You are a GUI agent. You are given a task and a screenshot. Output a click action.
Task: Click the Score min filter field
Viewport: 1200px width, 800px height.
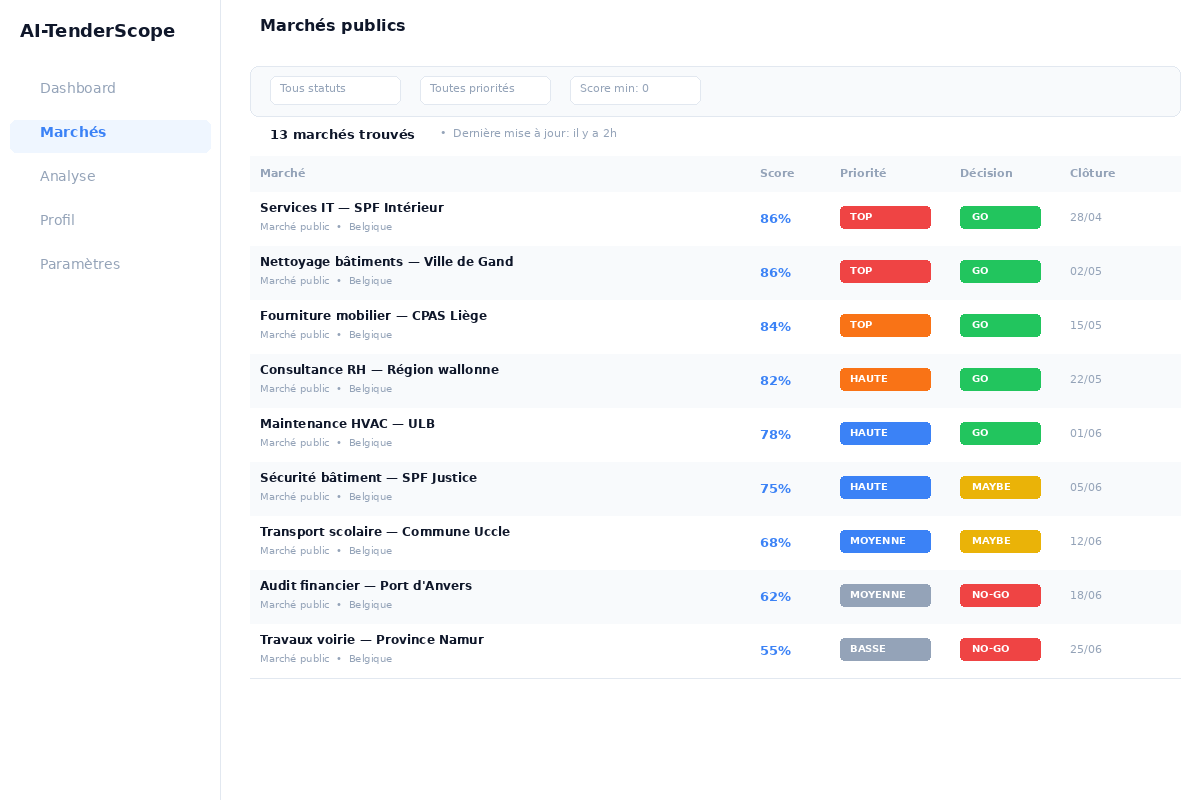(635, 90)
